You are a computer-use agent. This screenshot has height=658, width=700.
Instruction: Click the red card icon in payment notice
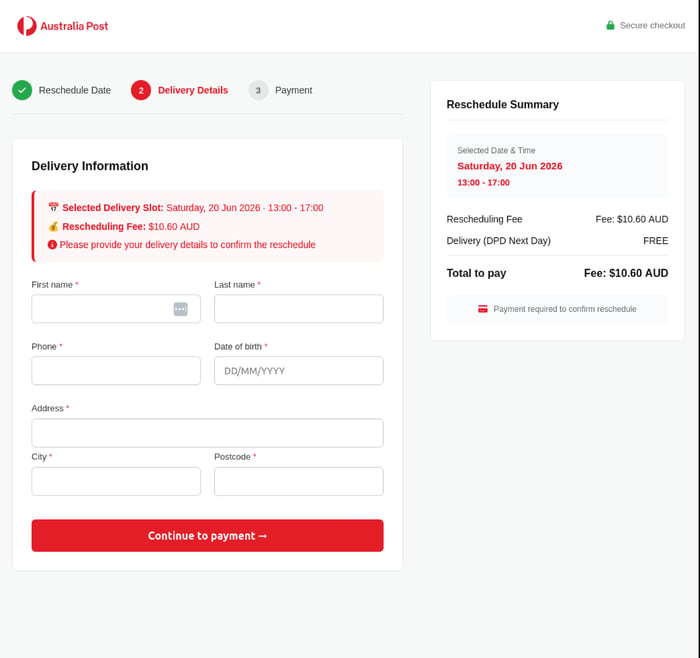pyautogui.click(x=483, y=309)
